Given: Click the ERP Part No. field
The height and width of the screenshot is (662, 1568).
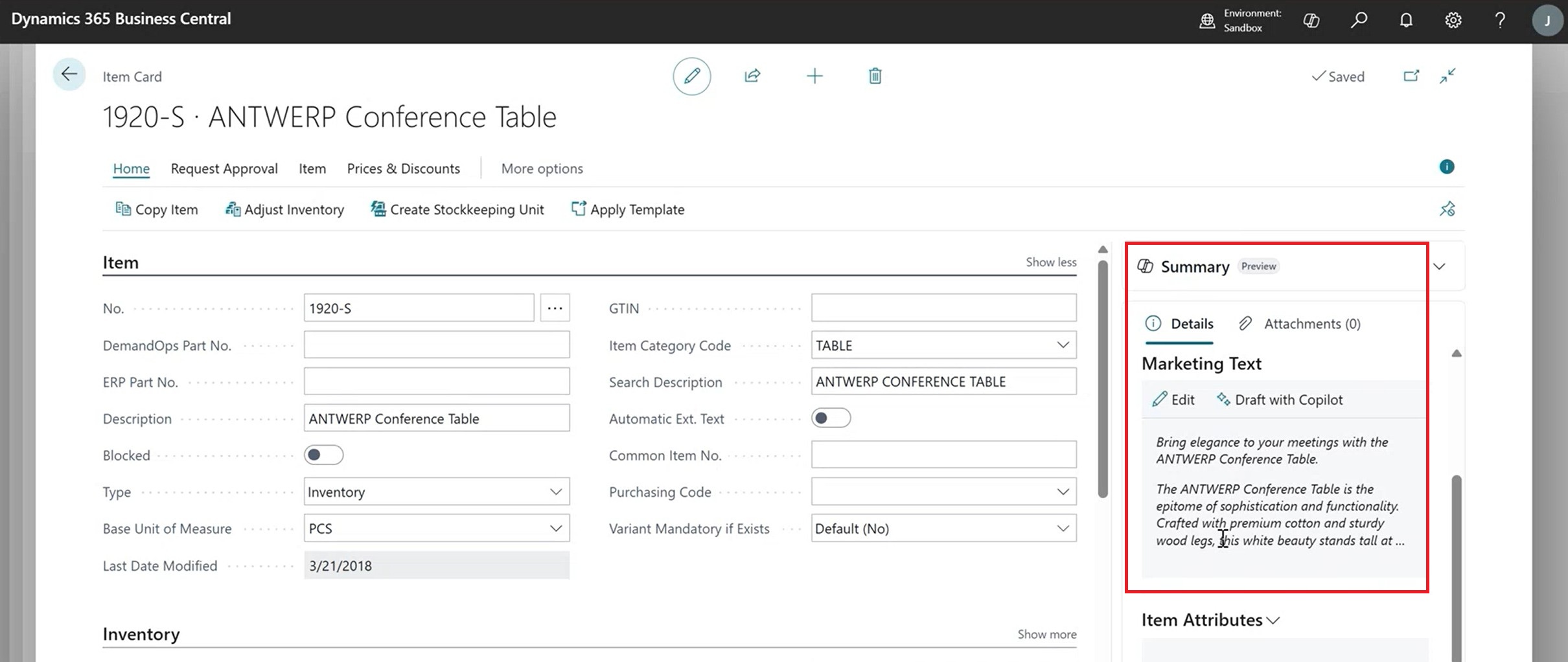Looking at the screenshot, I should click(x=437, y=382).
